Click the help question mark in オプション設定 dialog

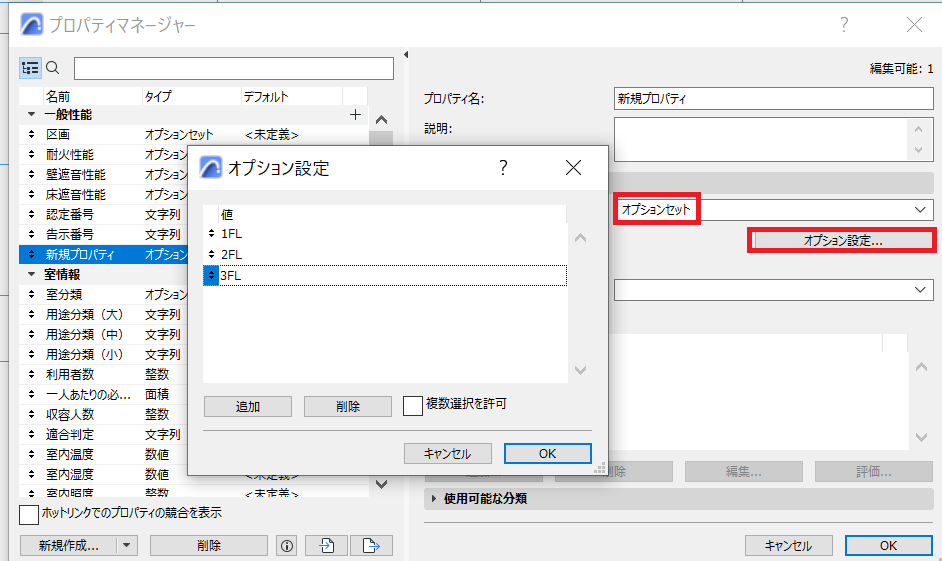point(503,168)
